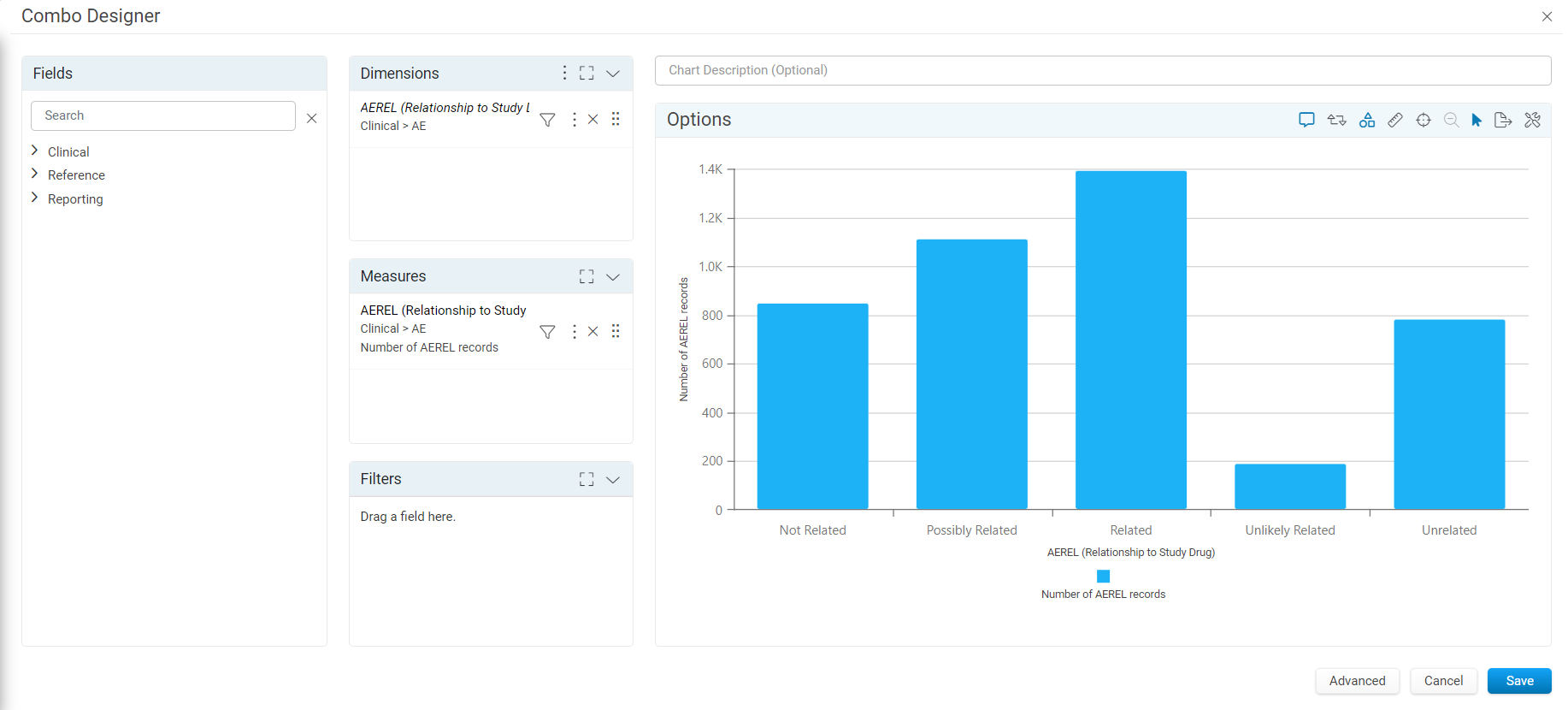The height and width of the screenshot is (710, 1568).
Task: Clear the Fields search box
Action: click(312, 118)
